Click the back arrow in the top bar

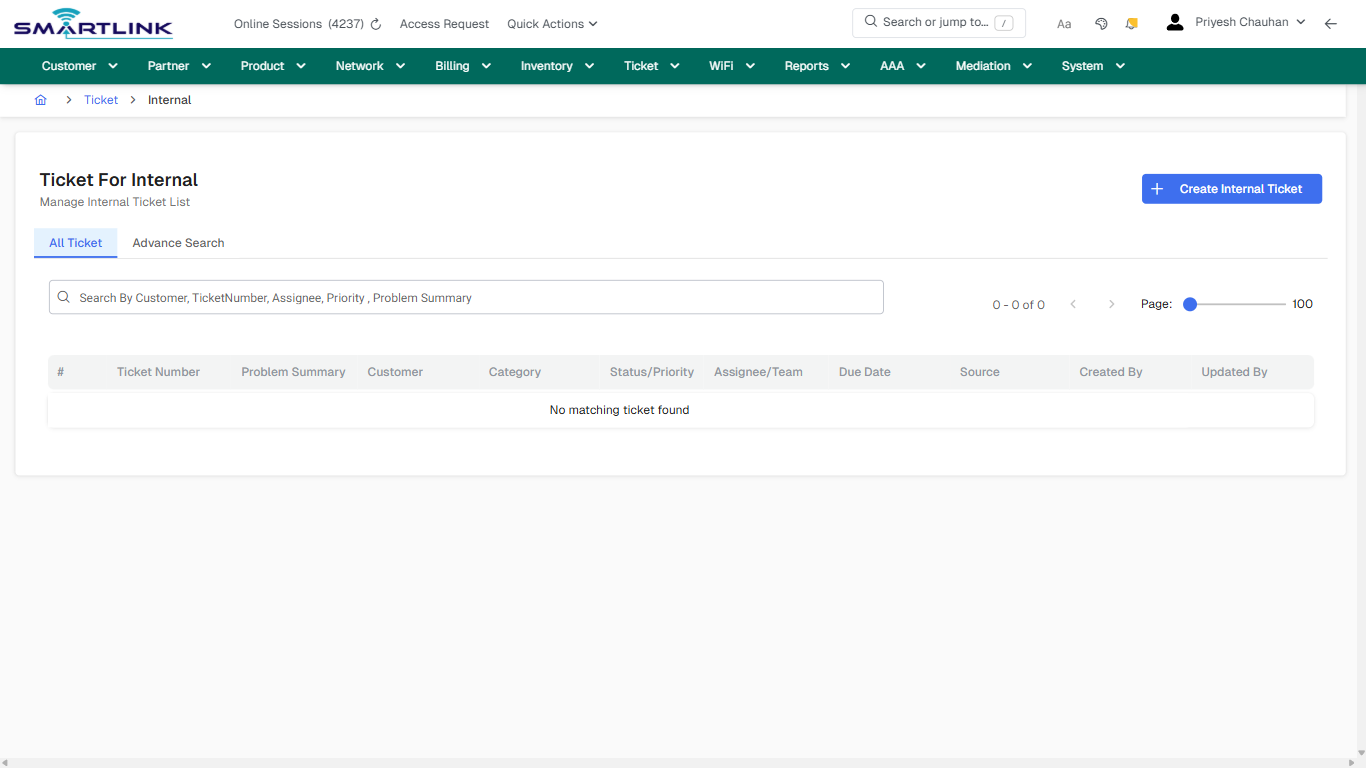1331,22
